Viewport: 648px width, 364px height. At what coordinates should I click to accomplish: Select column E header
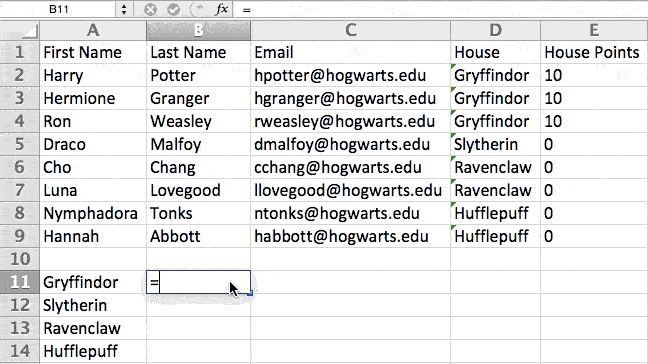(x=594, y=30)
